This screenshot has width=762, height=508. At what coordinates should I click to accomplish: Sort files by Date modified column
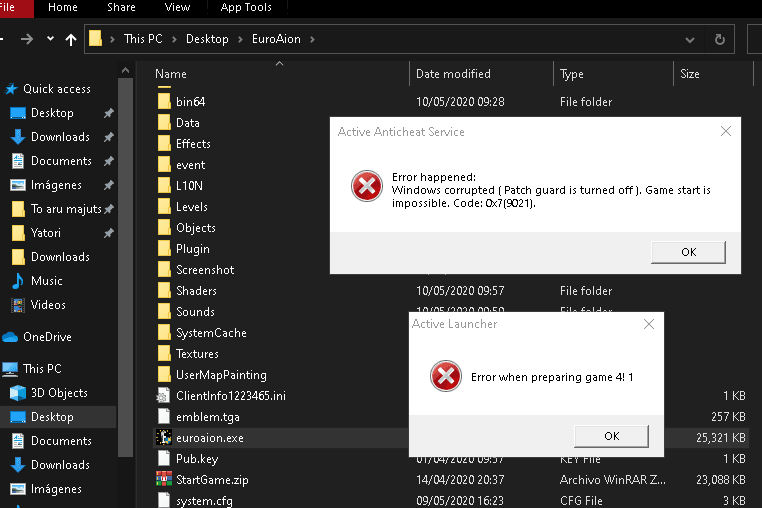point(453,74)
